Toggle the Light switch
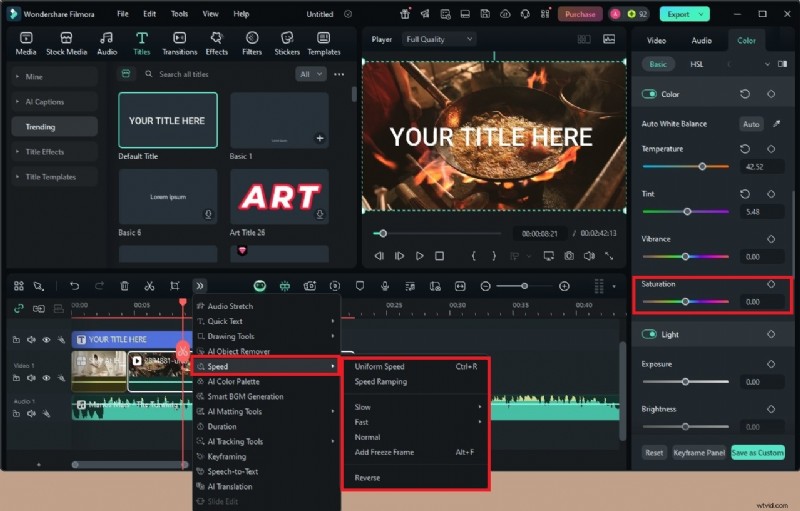The image size is (800, 511). point(649,334)
